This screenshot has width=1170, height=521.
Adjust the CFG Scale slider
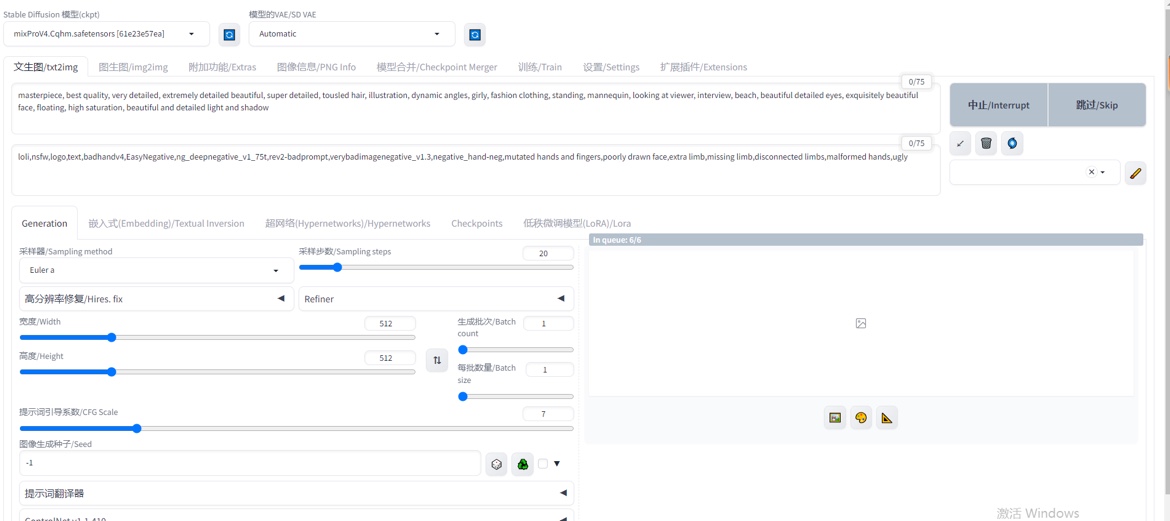pyautogui.click(x=296, y=428)
